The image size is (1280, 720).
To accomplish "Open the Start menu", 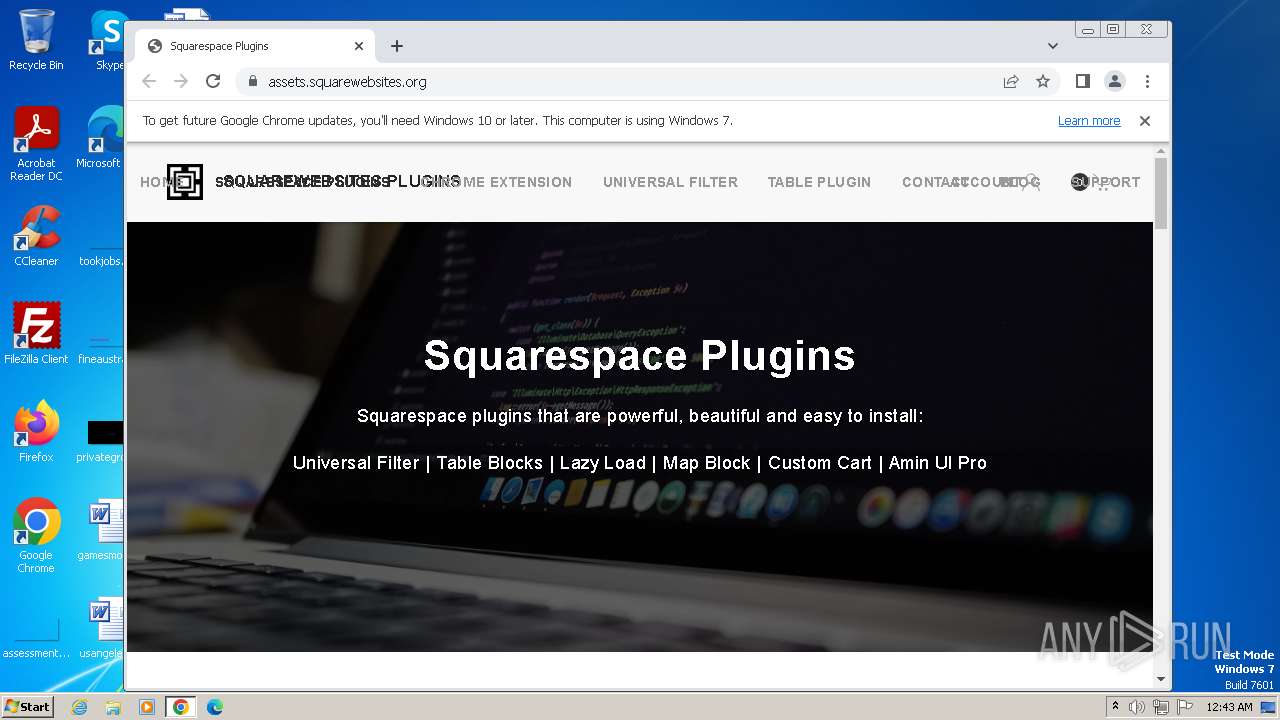I will pos(28,707).
